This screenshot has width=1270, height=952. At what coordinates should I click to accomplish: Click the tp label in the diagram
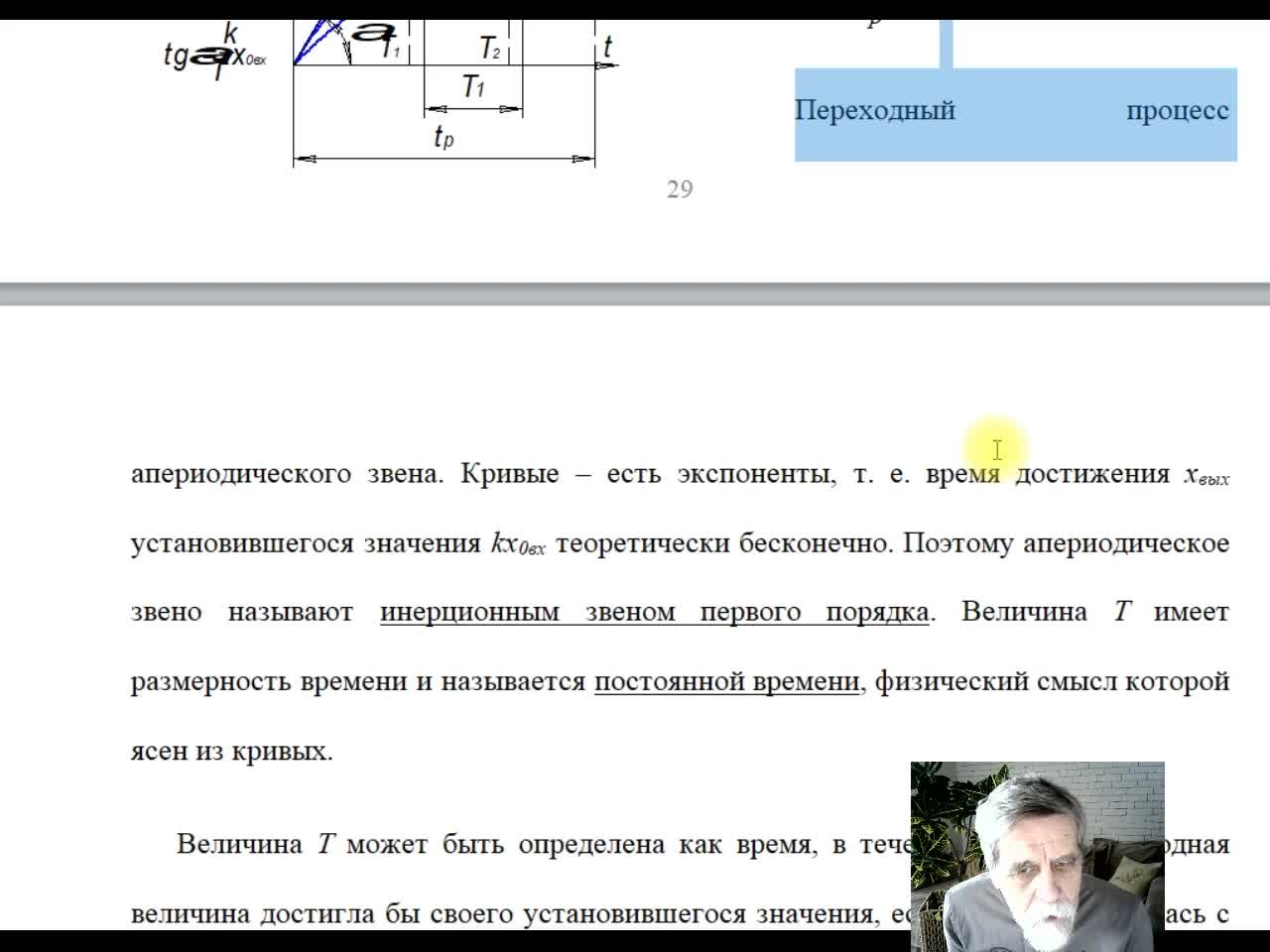point(444,138)
